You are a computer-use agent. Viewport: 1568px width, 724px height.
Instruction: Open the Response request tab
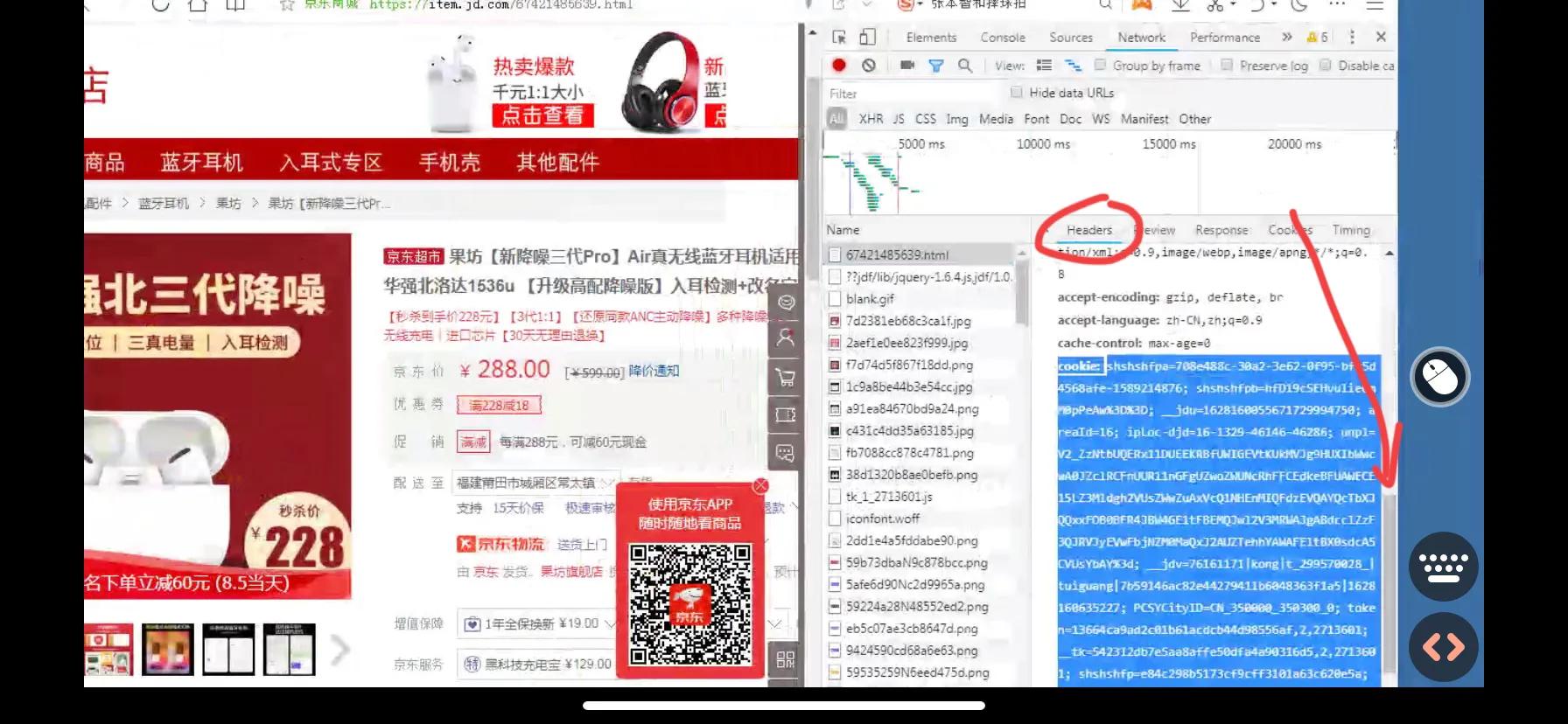click(x=1221, y=230)
